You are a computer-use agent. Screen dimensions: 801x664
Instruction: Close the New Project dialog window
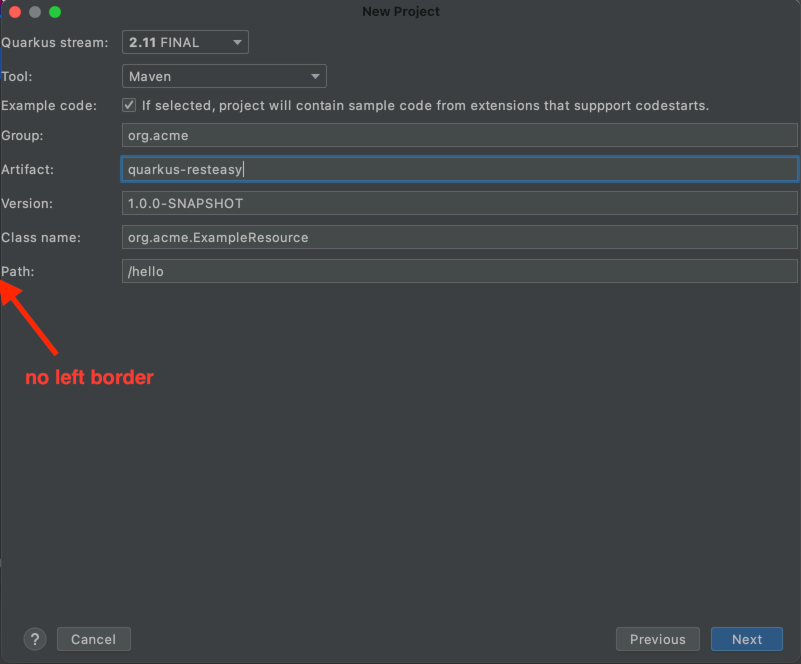point(15,12)
